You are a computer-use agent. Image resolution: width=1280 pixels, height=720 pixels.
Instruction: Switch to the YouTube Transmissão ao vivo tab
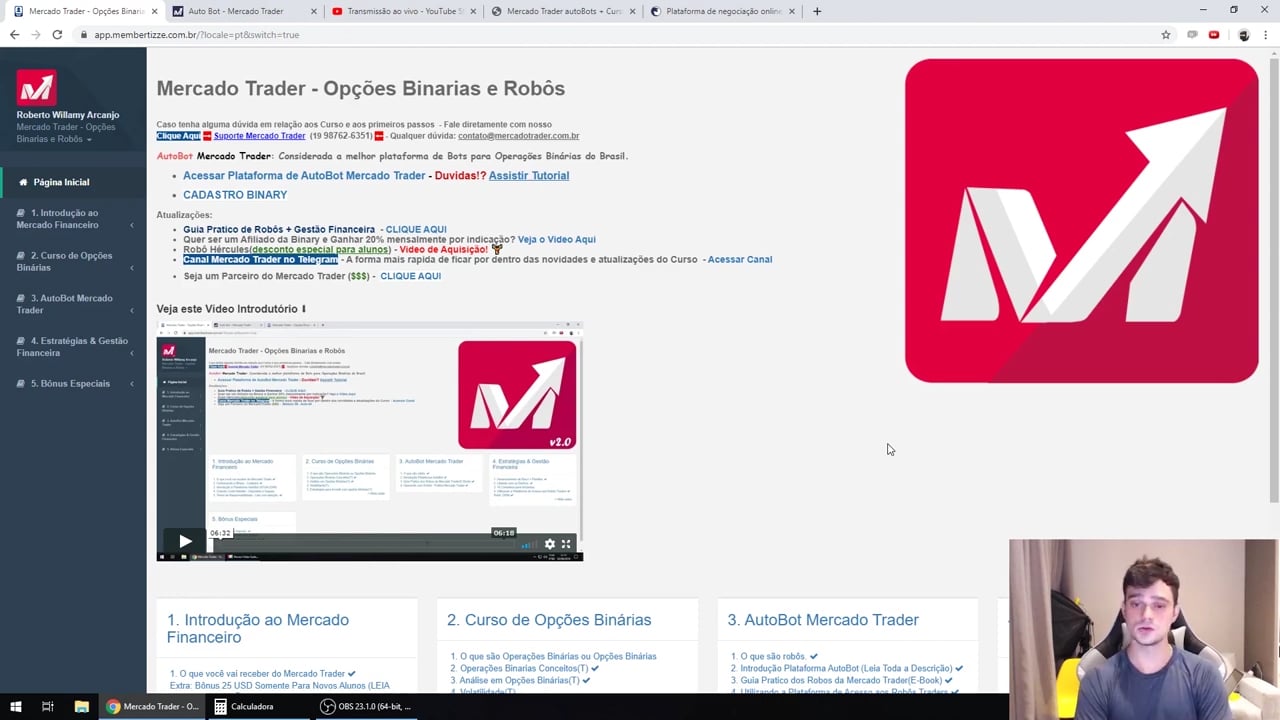click(x=404, y=11)
